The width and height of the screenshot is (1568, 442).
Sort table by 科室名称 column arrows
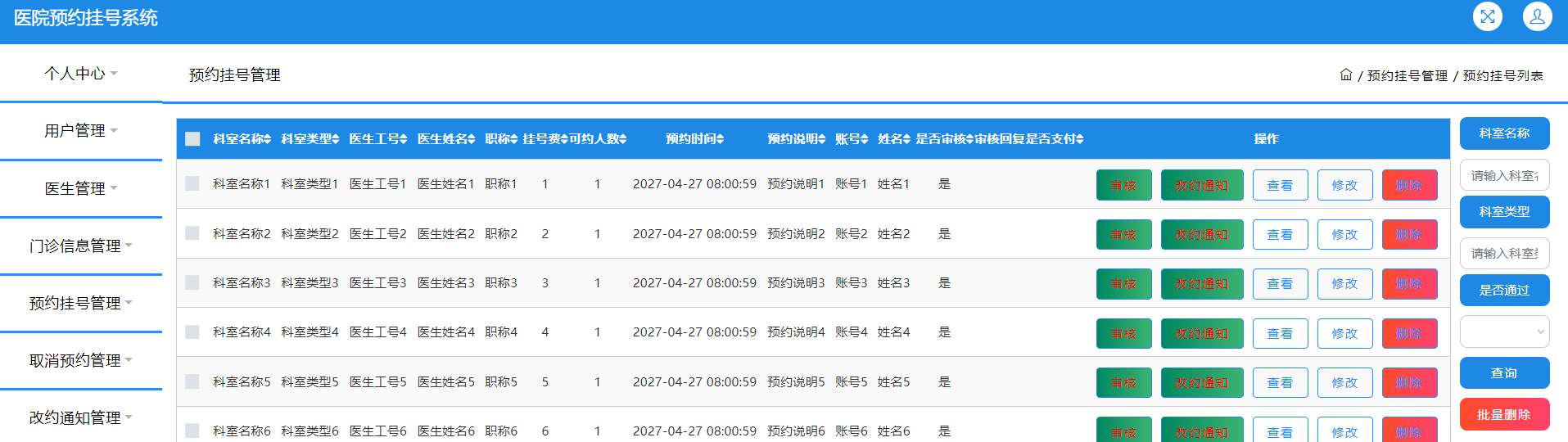[267, 139]
